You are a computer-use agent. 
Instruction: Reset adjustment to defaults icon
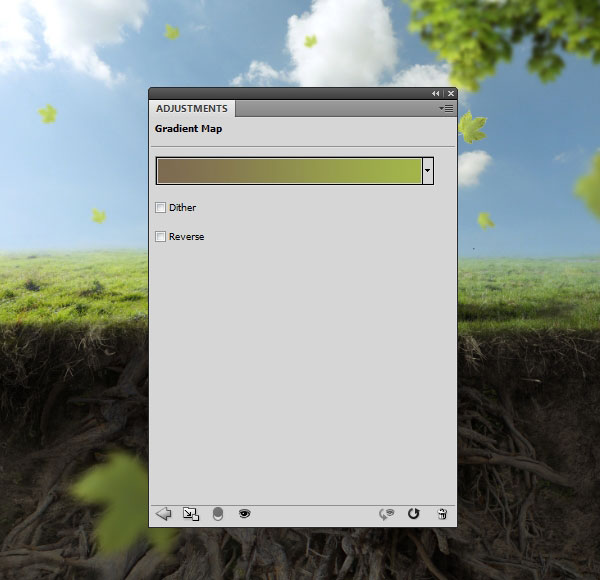coord(414,513)
